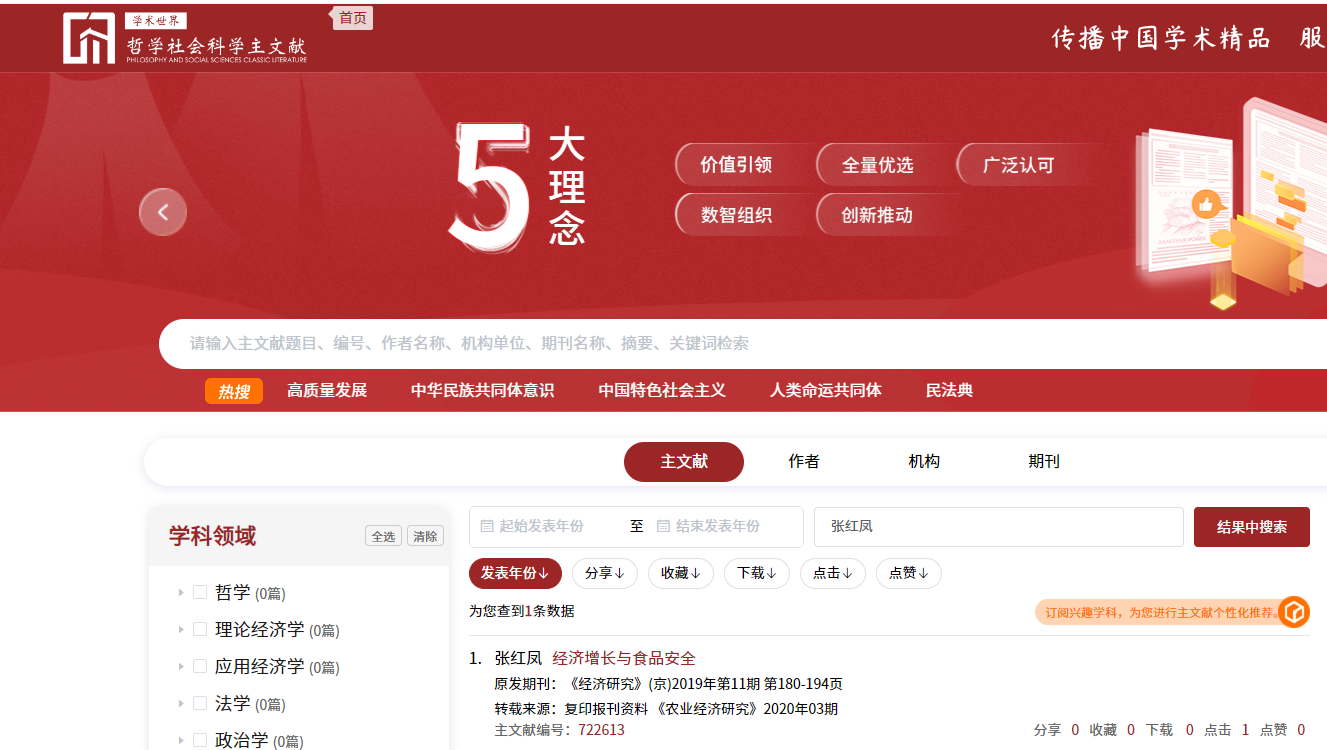
Task: Click the site logo in the header
Action: pyautogui.click(x=184, y=38)
